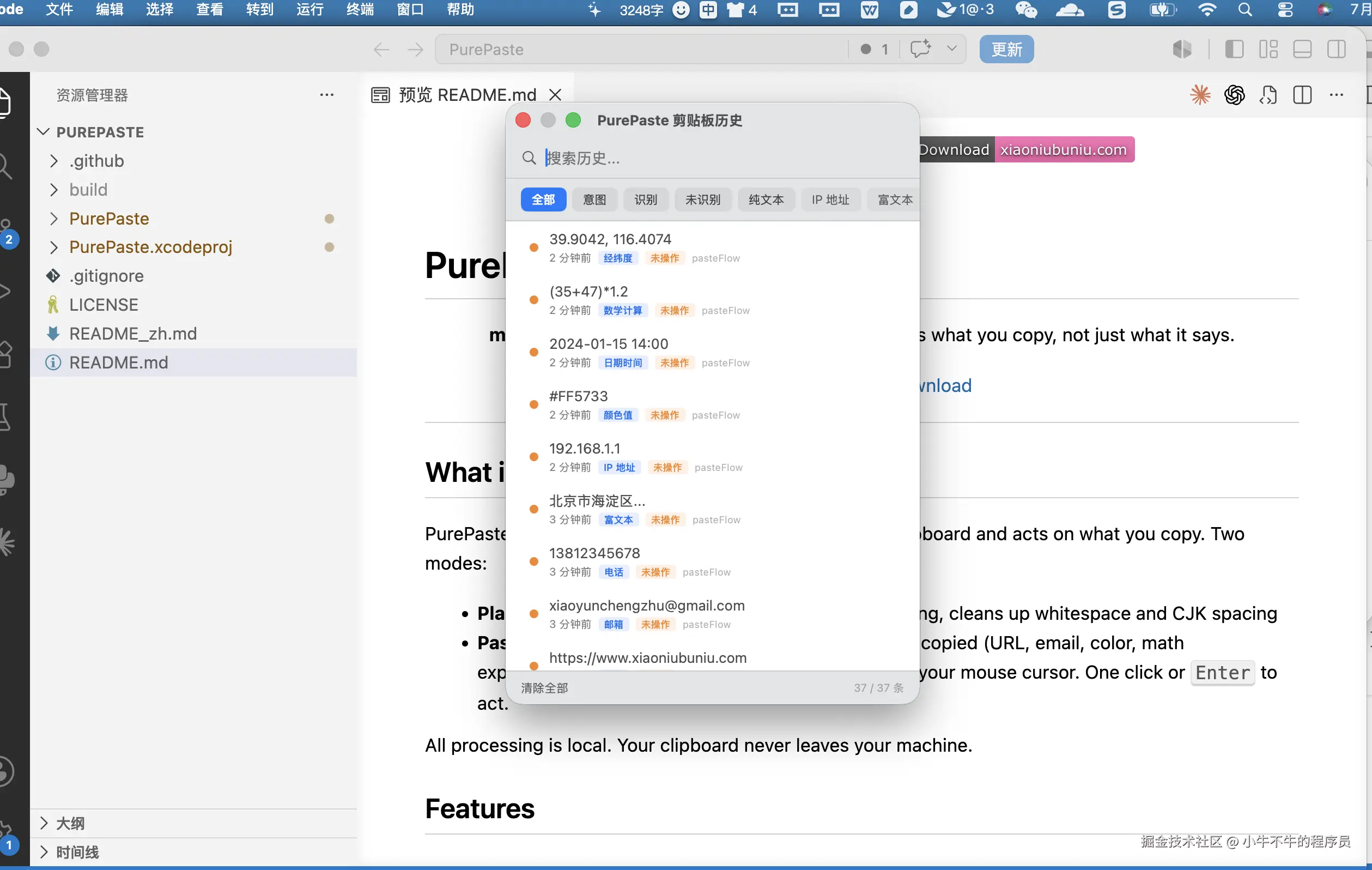Close the 预览 README.md tab
The image size is (1372, 870).
555,95
